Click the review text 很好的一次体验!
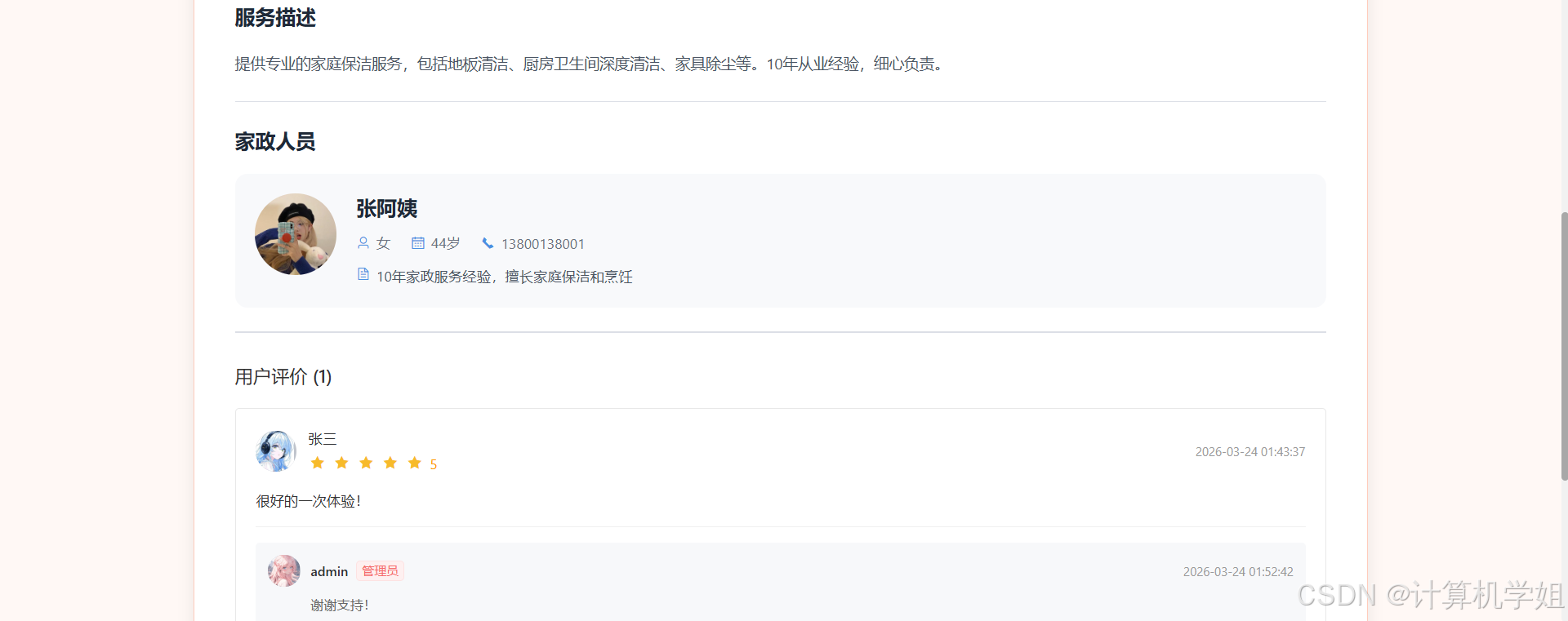The image size is (1568, 621). click(x=309, y=501)
